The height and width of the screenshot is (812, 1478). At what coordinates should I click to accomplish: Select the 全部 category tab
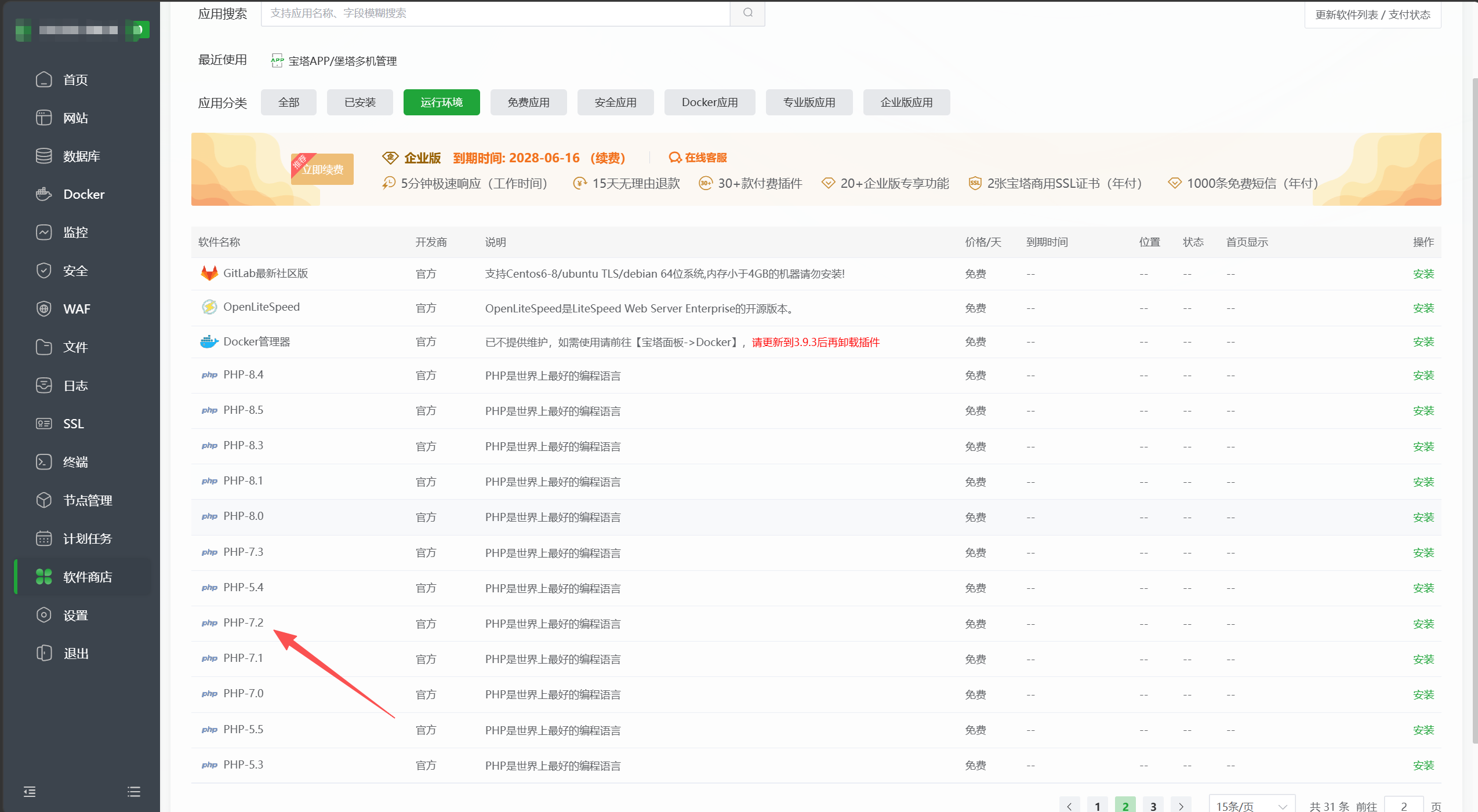(289, 103)
